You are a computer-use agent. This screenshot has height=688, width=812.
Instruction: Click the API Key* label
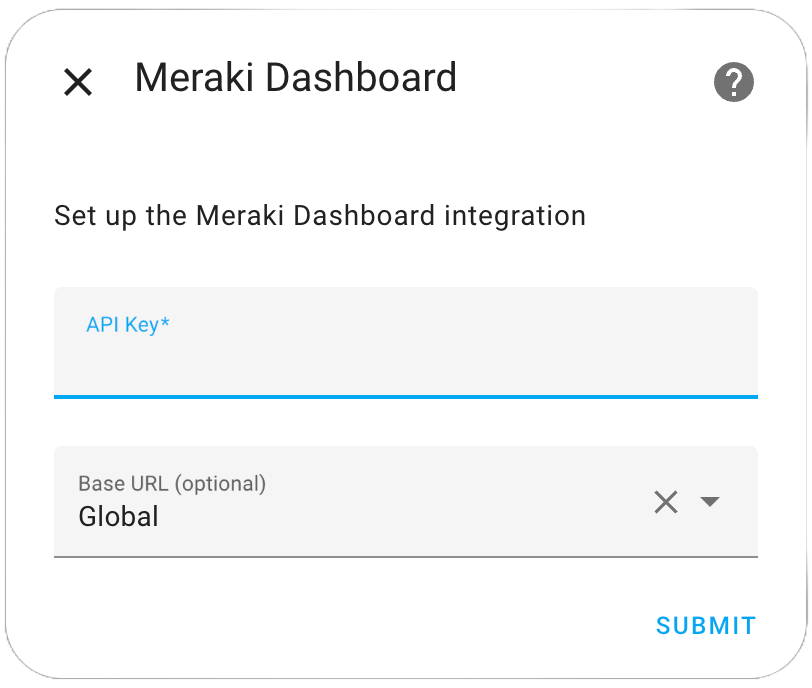coord(127,325)
